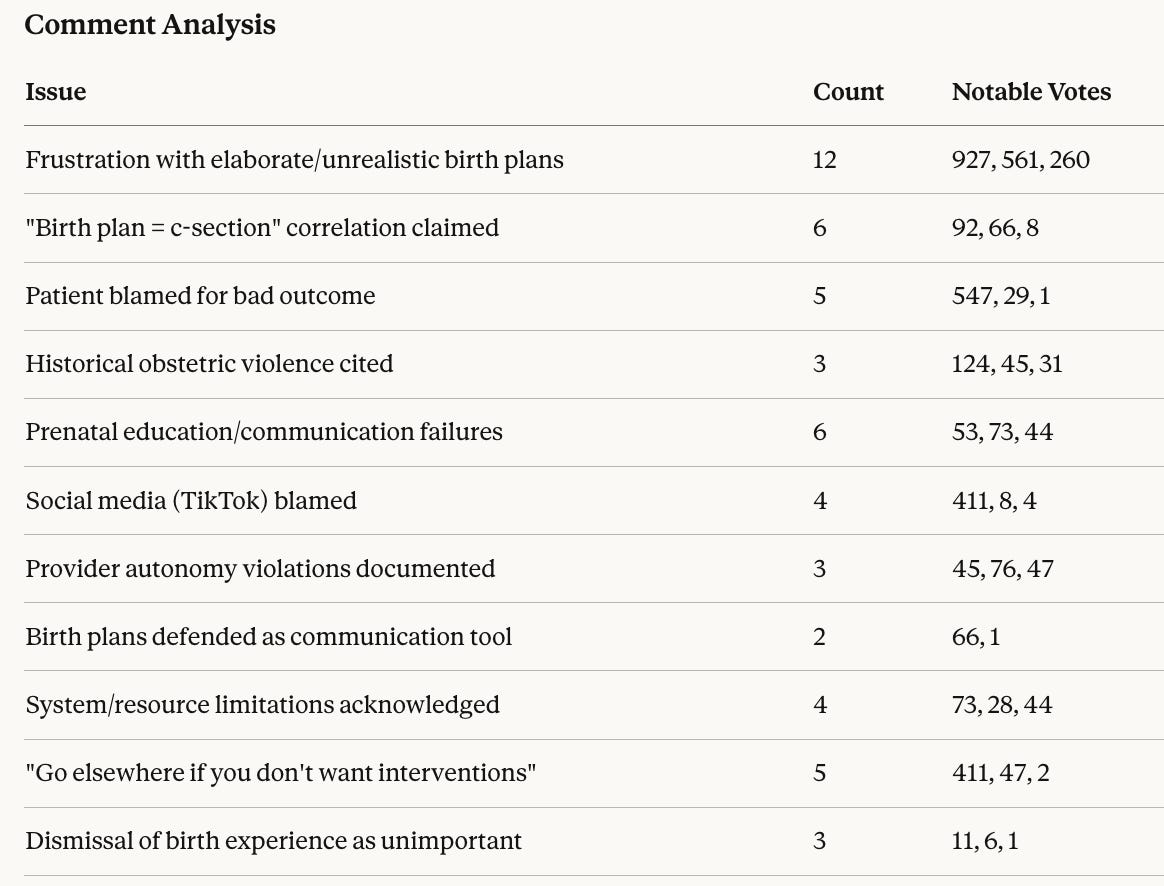
Task: Click the "124, 45, 31" votes cell
Action: [1006, 364]
